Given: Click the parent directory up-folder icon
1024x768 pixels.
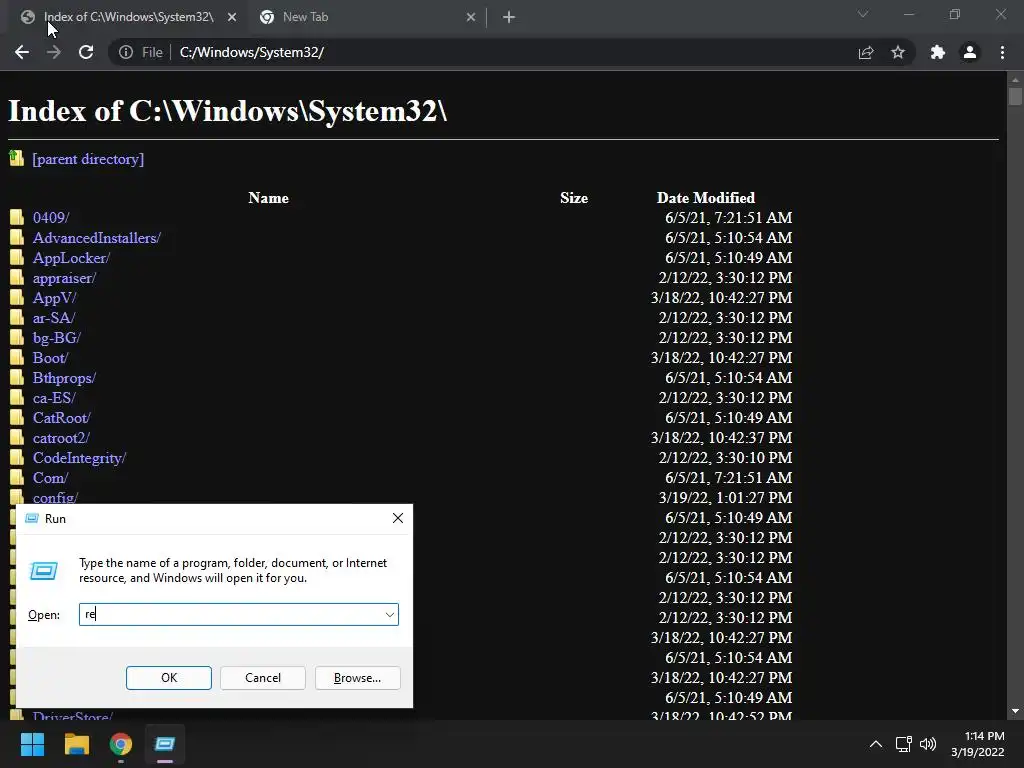Looking at the screenshot, I should (16, 157).
